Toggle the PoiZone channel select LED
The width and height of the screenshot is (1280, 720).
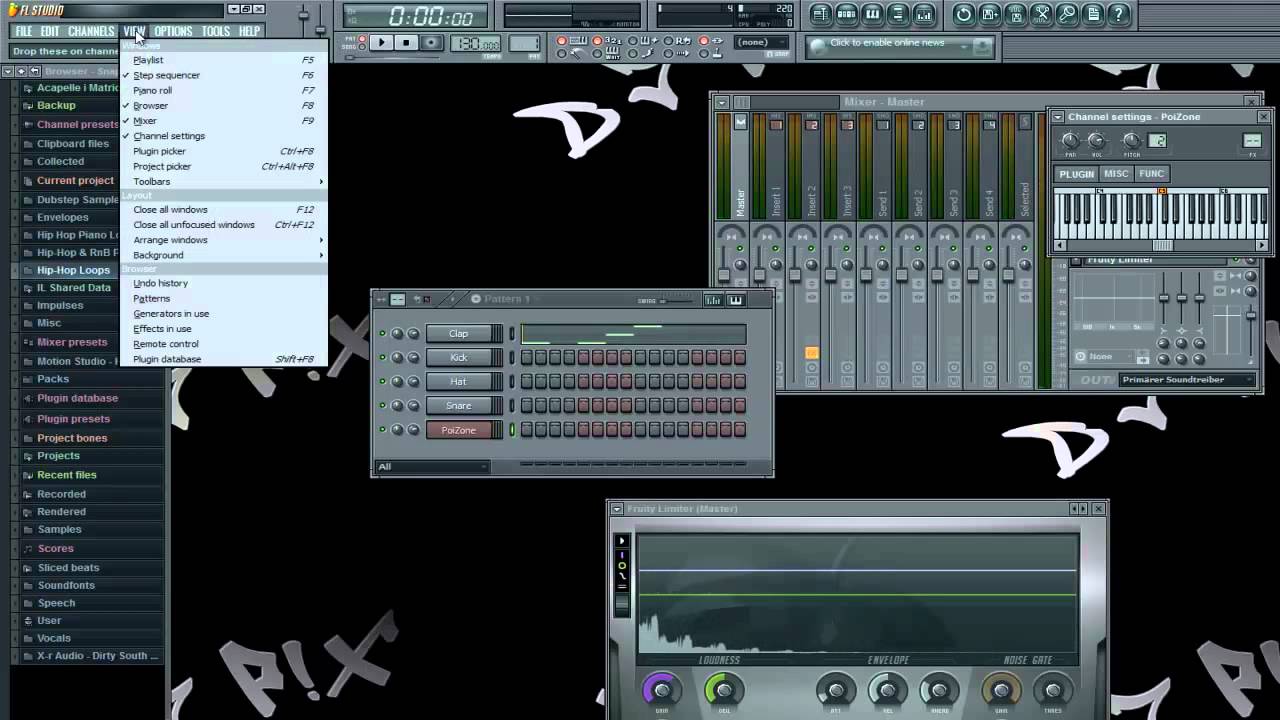click(x=512, y=430)
